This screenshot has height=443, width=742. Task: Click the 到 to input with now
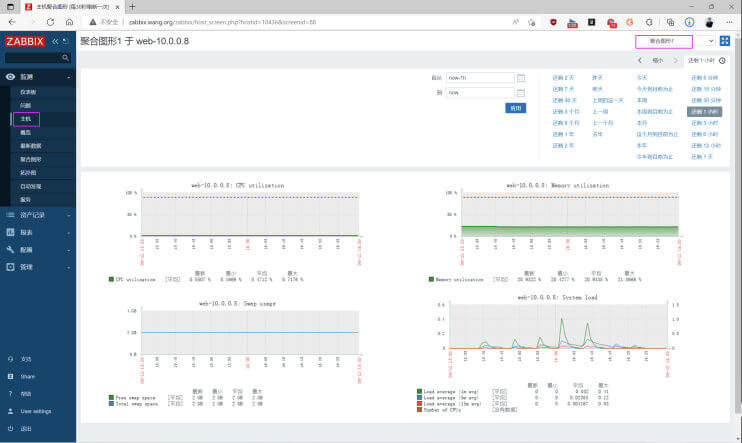480,93
